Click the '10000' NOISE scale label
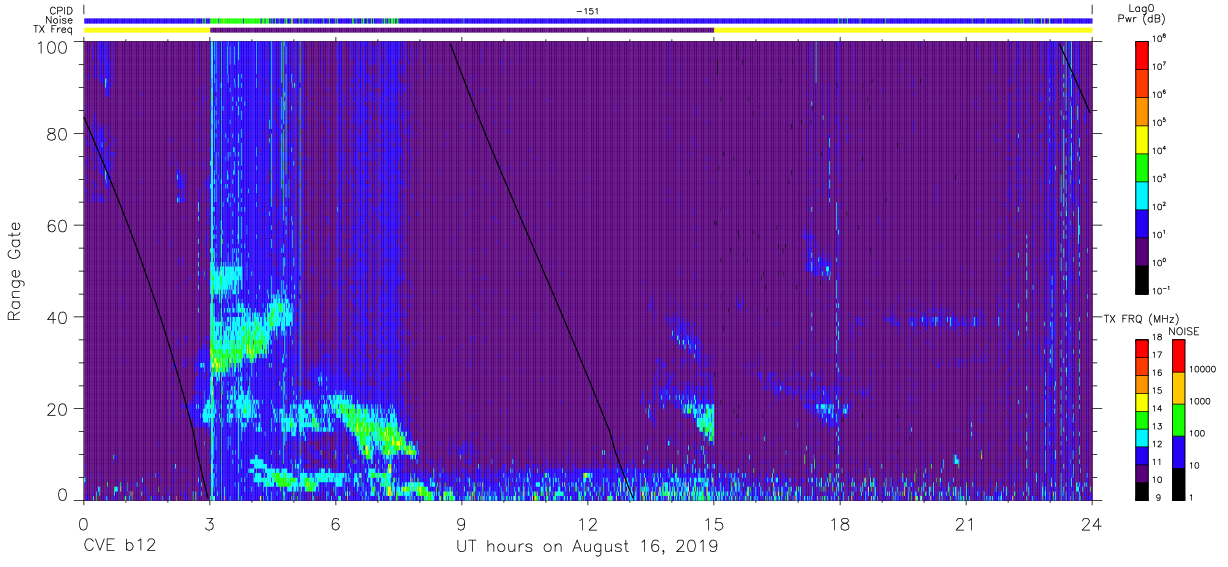The image size is (1228, 567). coord(1202,370)
